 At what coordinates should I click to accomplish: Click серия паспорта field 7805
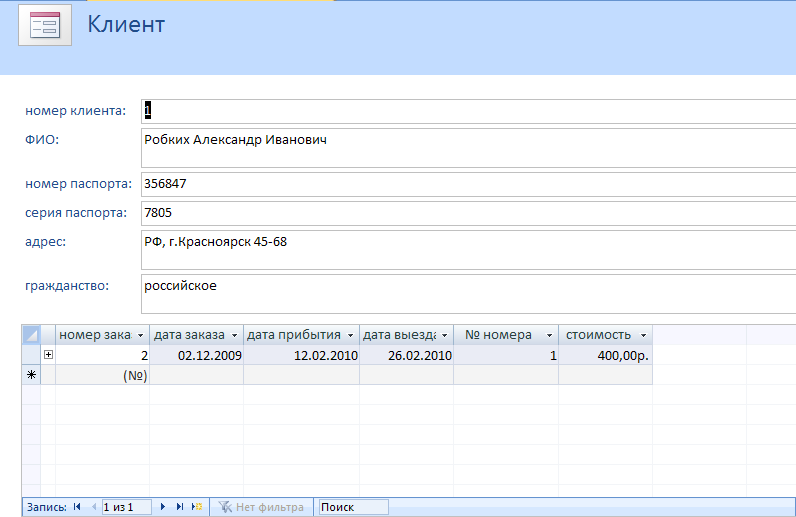click(469, 213)
